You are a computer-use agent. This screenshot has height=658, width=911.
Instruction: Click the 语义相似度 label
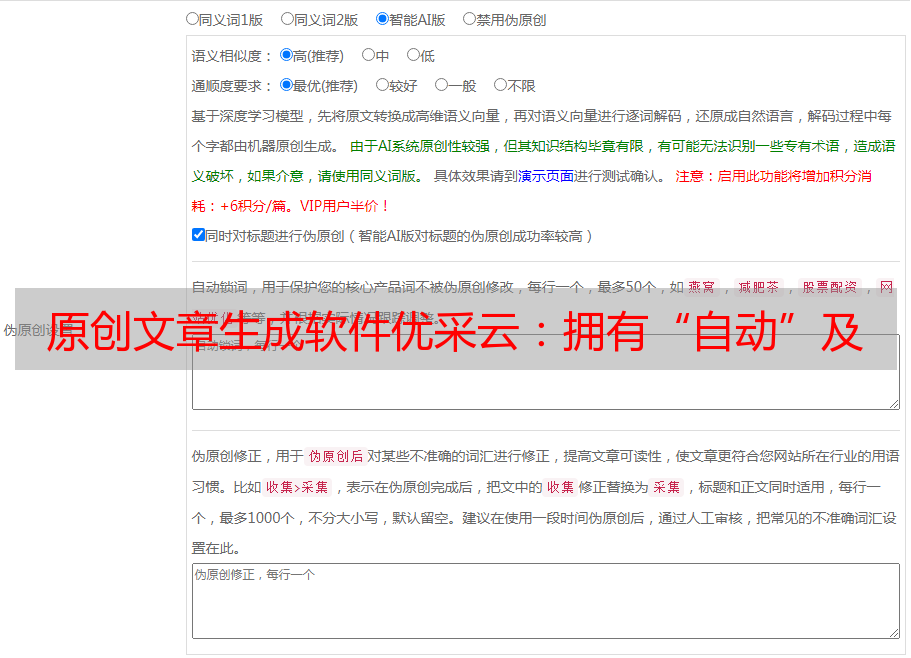(x=232, y=56)
